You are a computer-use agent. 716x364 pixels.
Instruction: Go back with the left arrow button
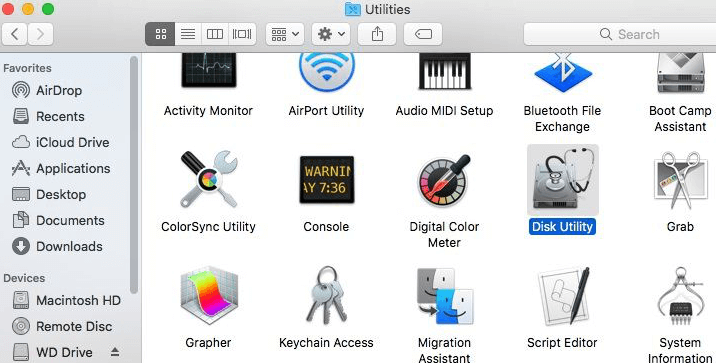click(15, 34)
